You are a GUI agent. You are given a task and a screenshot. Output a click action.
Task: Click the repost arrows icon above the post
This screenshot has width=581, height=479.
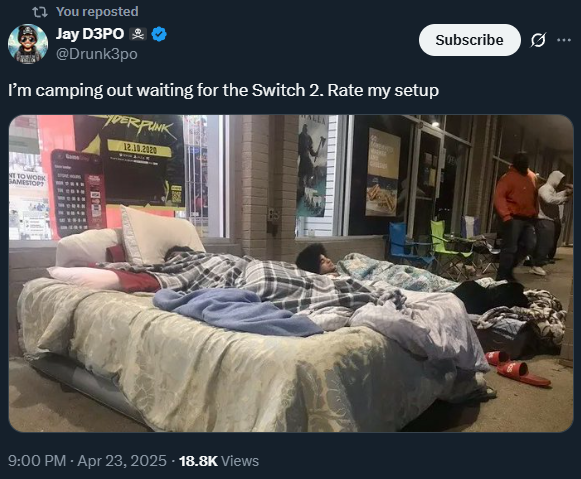40,12
